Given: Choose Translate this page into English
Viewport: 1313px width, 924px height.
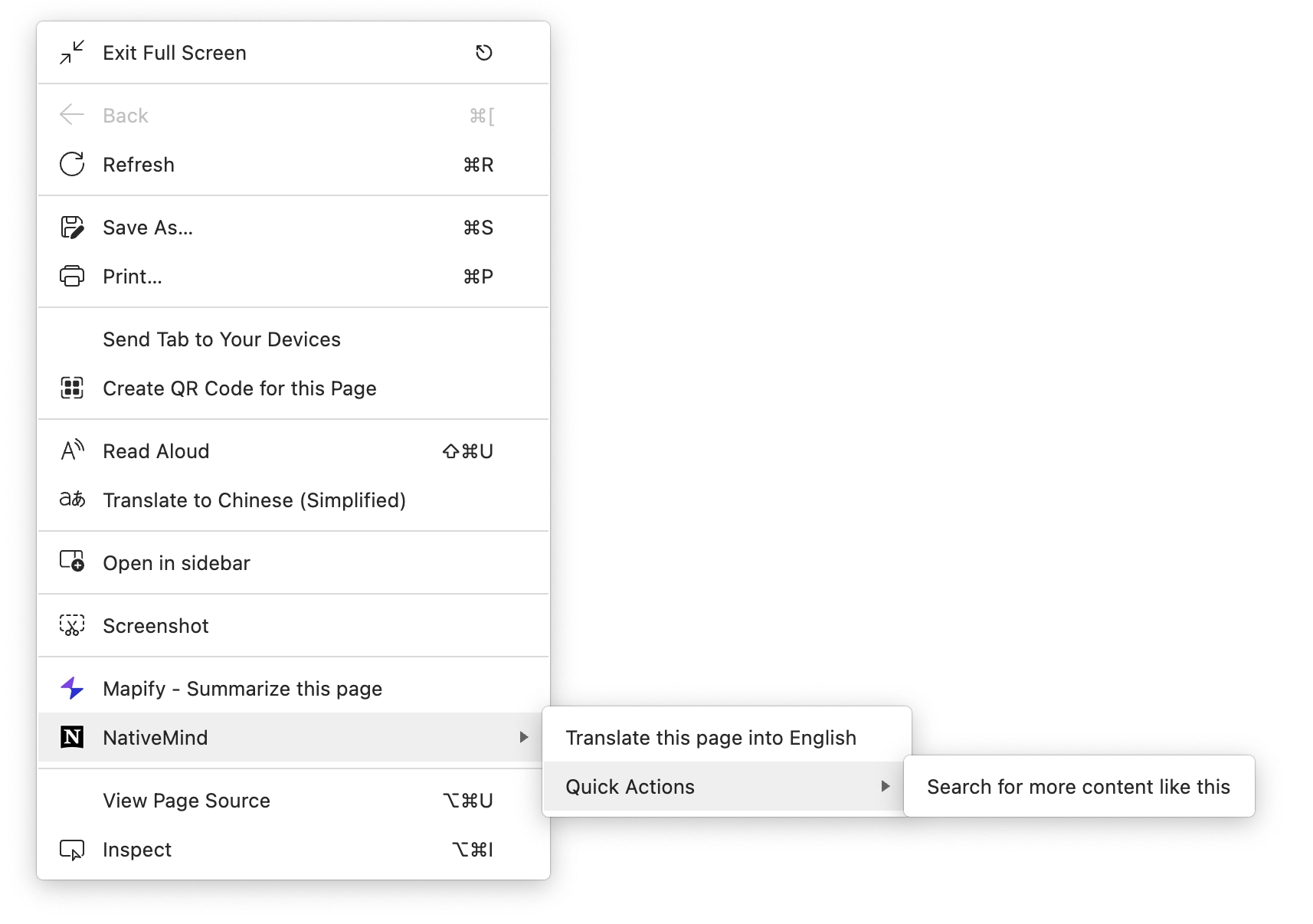Looking at the screenshot, I should pyautogui.click(x=726, y=738).
